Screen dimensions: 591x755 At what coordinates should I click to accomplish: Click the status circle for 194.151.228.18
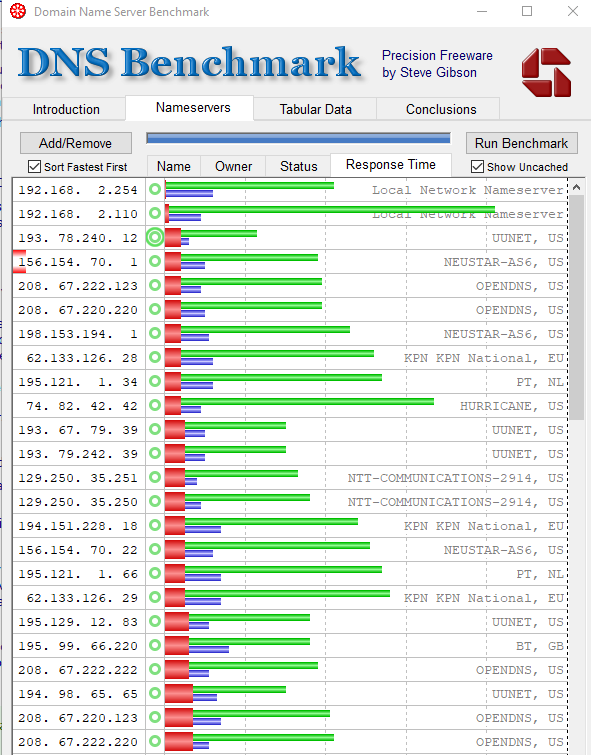click(155, 525)
